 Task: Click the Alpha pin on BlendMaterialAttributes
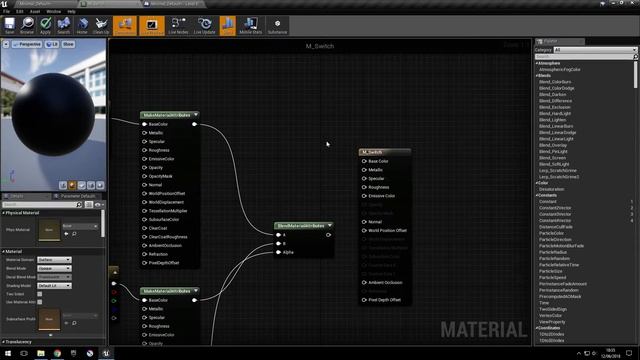(278, 252)
